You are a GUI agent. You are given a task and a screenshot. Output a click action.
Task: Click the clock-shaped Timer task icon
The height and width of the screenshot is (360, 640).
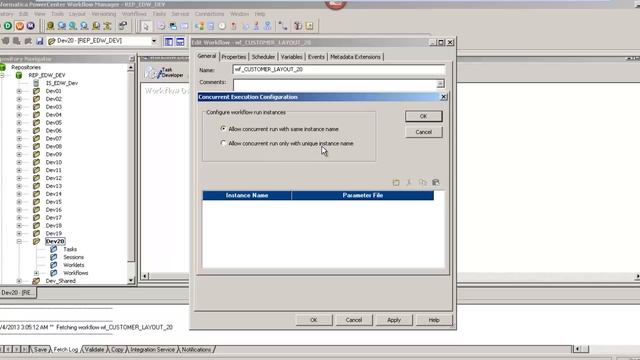[222, 26]
